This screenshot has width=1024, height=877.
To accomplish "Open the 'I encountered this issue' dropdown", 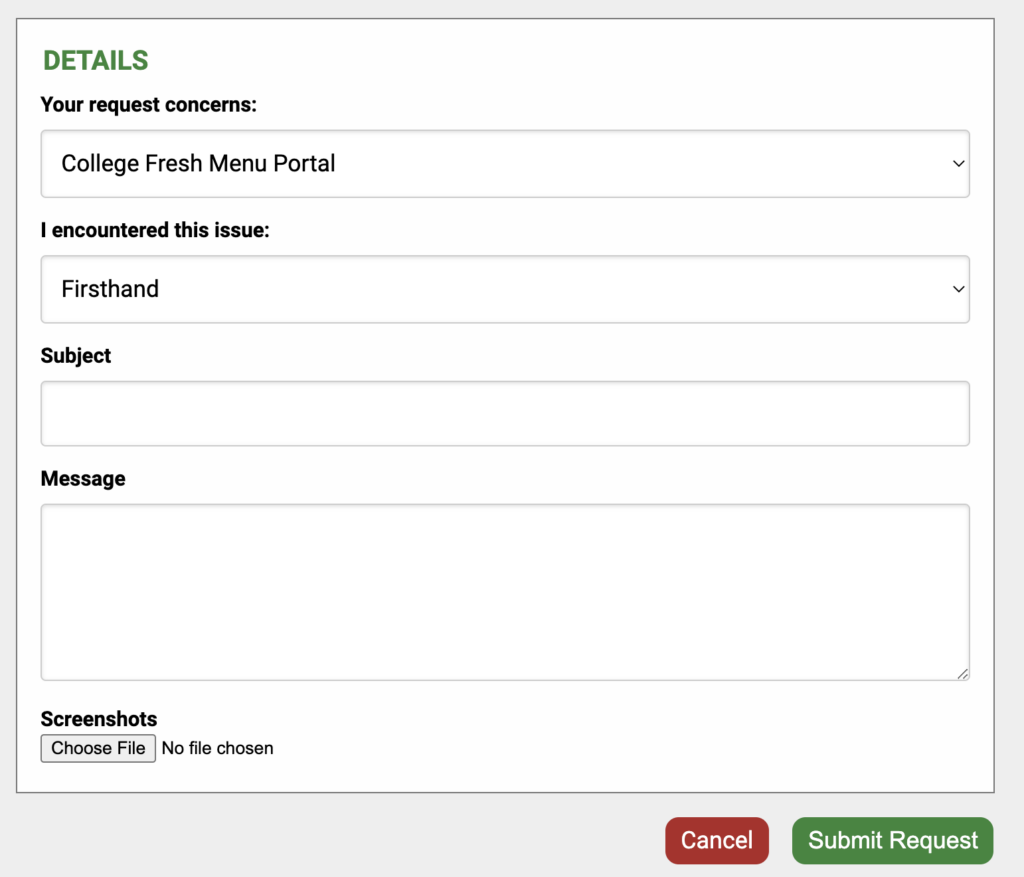I will click(505, 289).
